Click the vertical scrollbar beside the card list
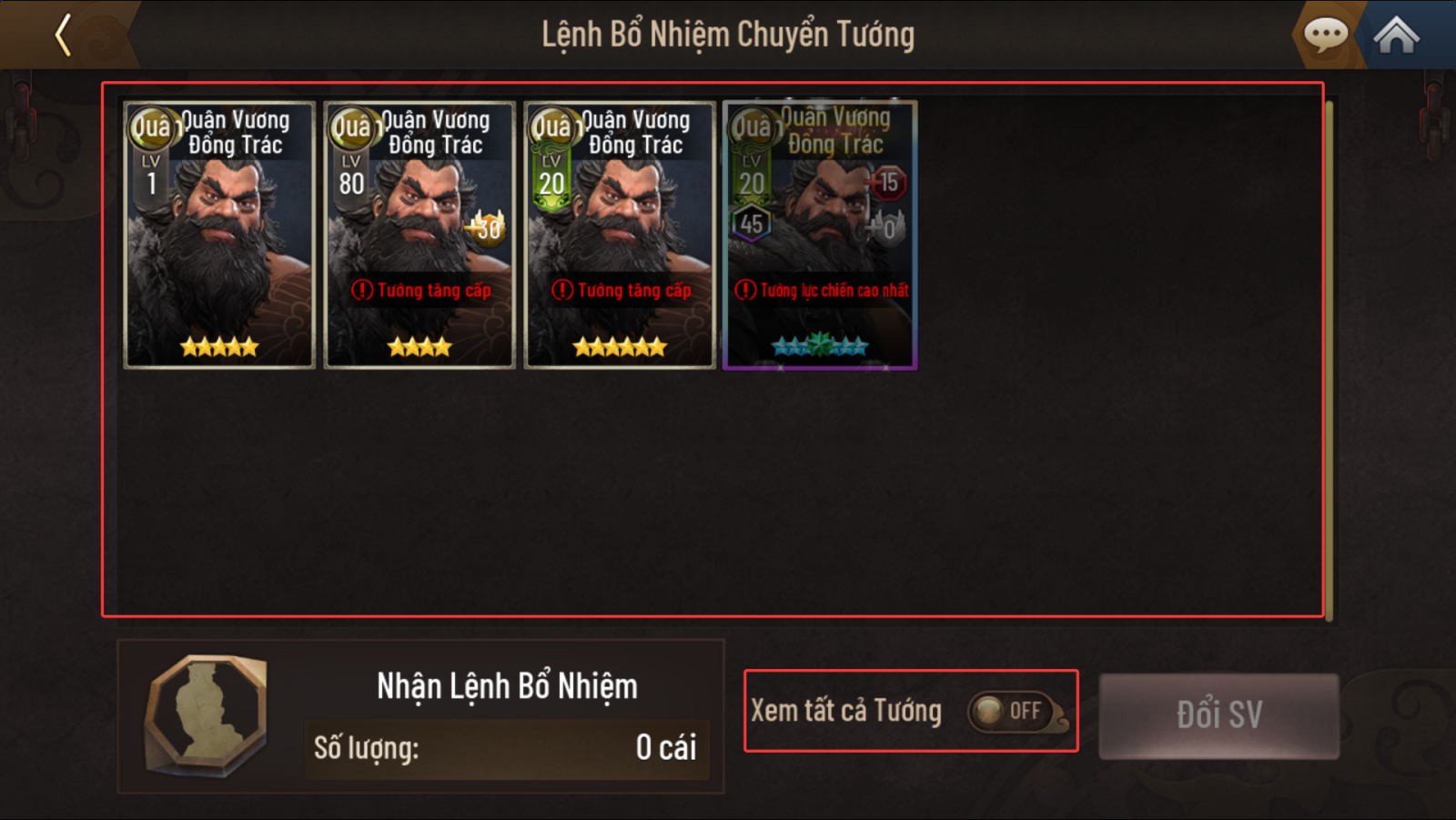Image resolution: width=1456 pixels, height=820 pixels. point(1330,361)
